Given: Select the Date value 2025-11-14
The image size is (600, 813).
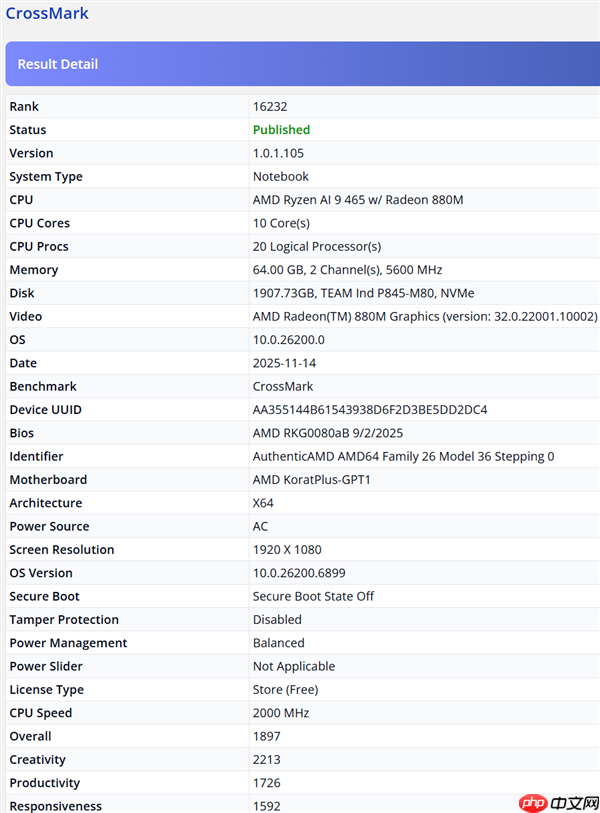Looking at the screenshot, I should pyautogui.click(x=283, y=363).
